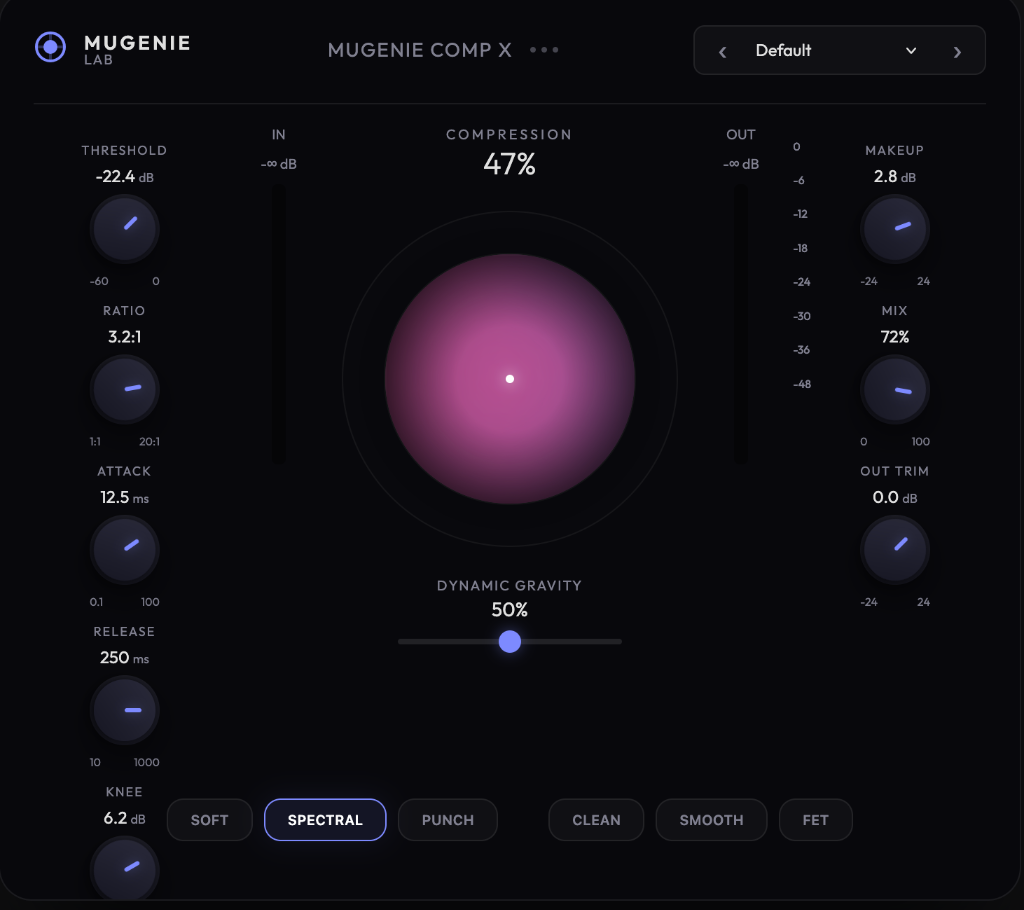The width and height of the screenshot is (1024, 910).
Task: Select the Attack knob
Action: (124, 549)
